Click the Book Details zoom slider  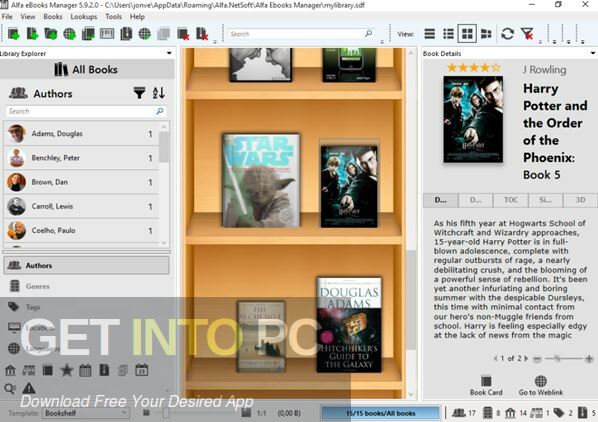(564, 358)
